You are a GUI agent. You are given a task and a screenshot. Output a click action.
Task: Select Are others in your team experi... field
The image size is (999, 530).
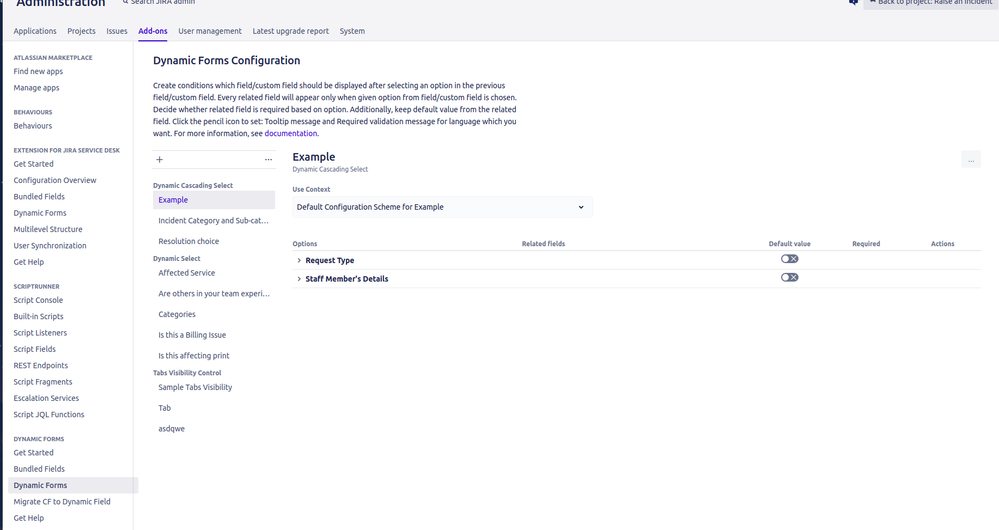214,294
